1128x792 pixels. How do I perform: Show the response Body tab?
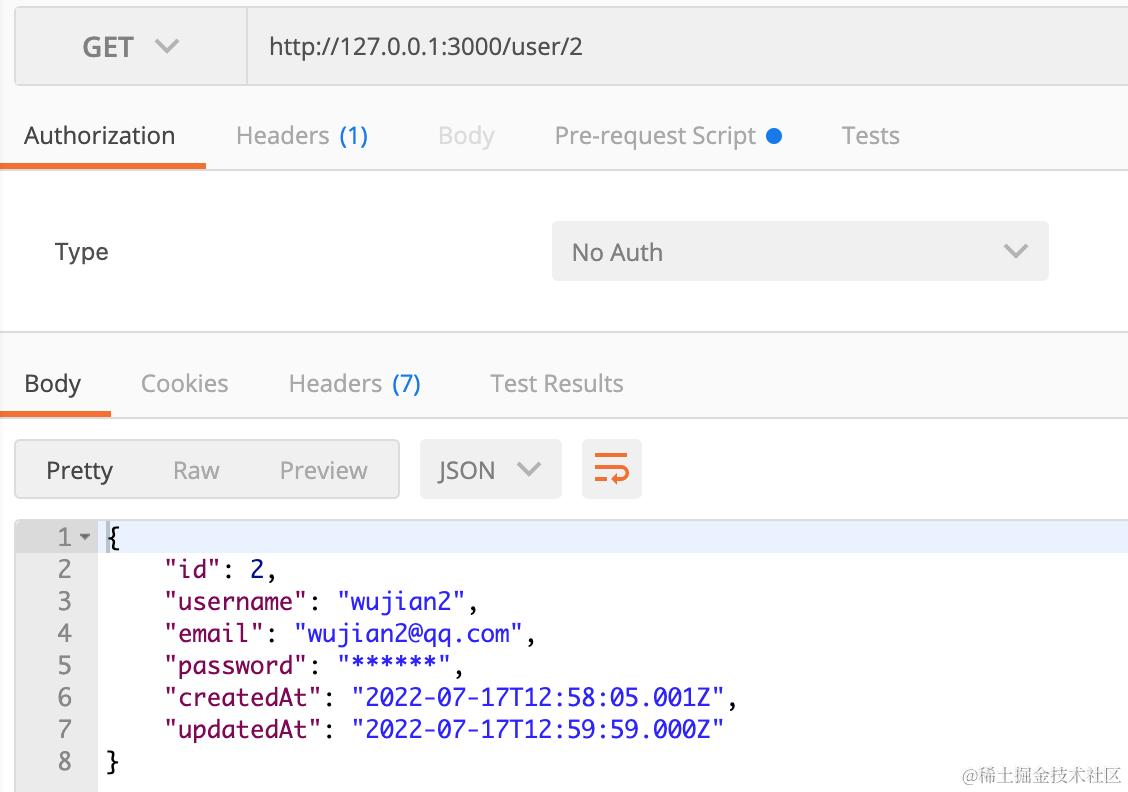click(53, 384)
